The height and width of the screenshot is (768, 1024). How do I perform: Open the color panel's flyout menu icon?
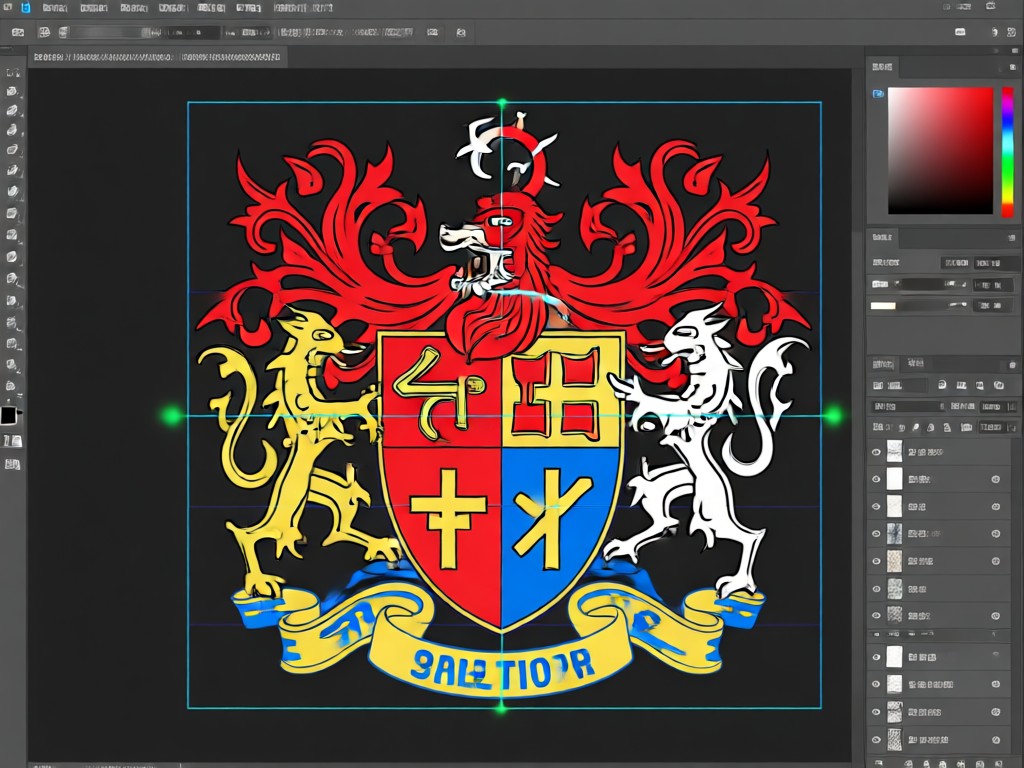[x=1013, y=67]
